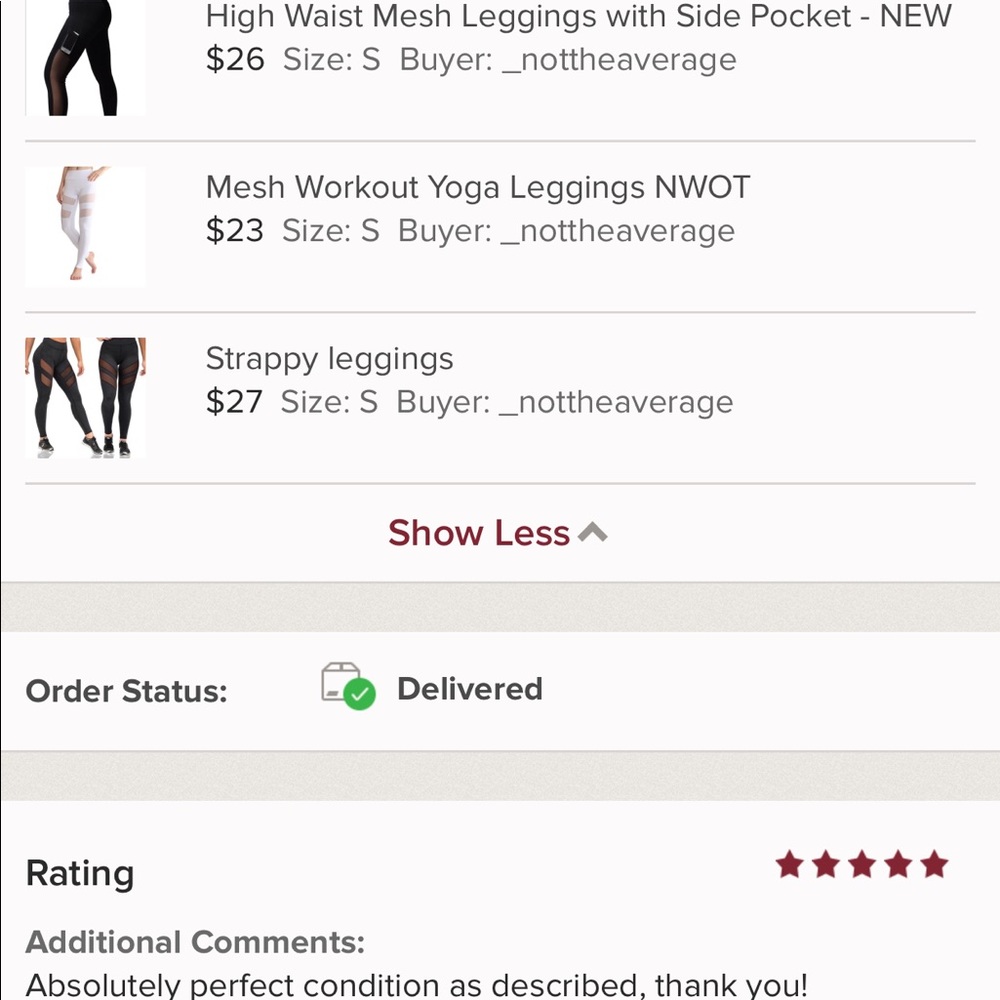Expand the Strappy leggings listing details
Viewport: 1000px width, 1000px height.
[329, 358]
